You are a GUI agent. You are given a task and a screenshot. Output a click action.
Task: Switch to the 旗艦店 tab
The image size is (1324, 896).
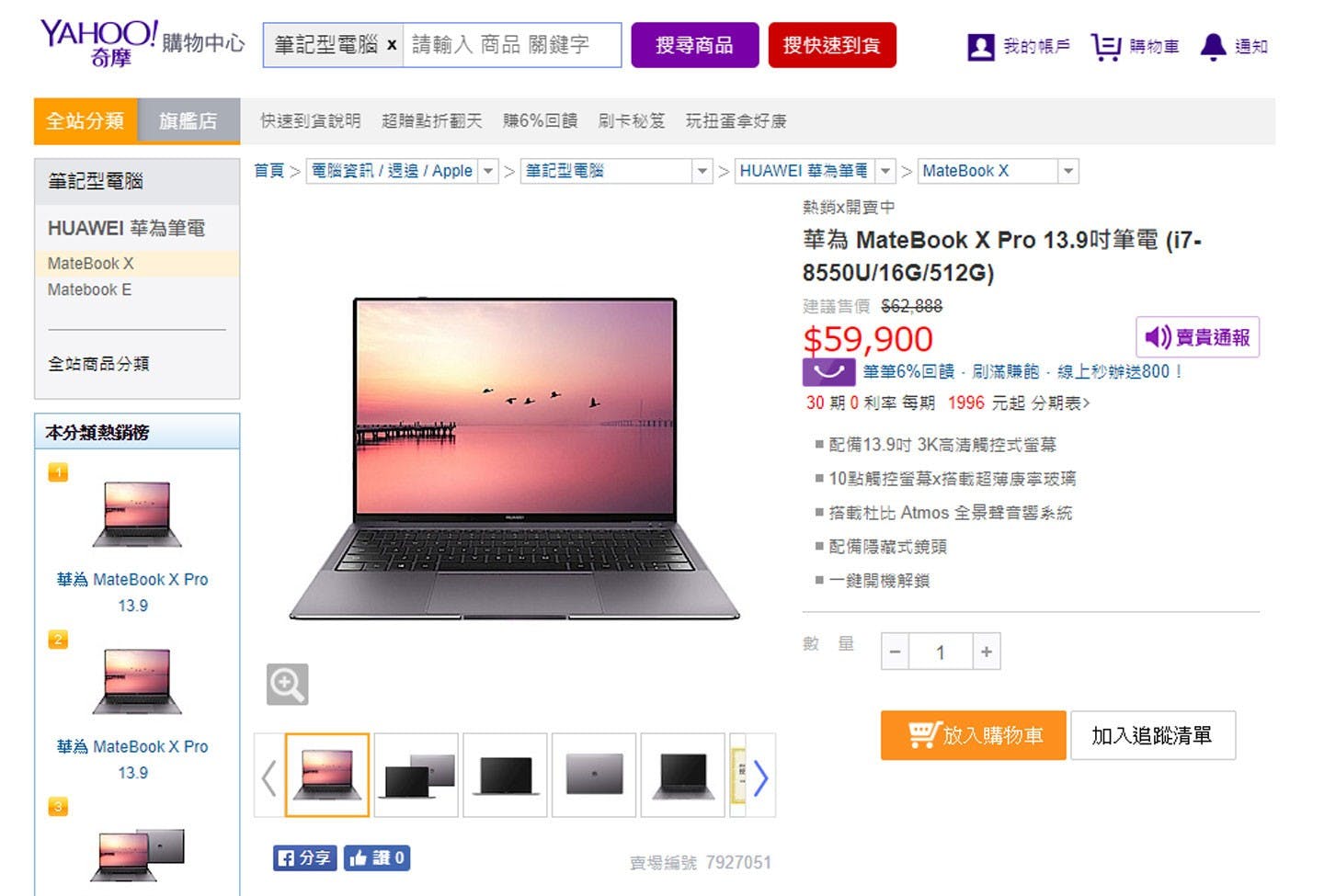click(x=188, y=121)
